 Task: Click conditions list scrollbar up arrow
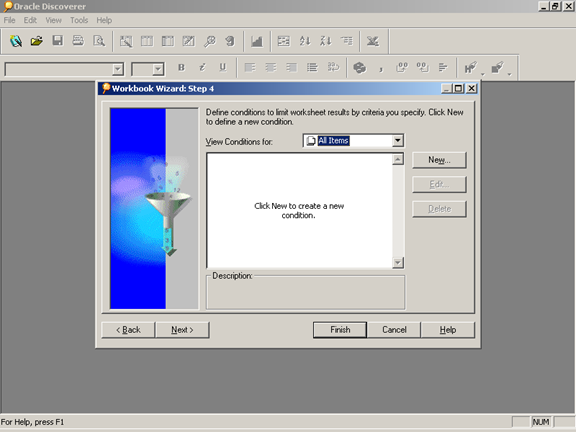point(398,159)
